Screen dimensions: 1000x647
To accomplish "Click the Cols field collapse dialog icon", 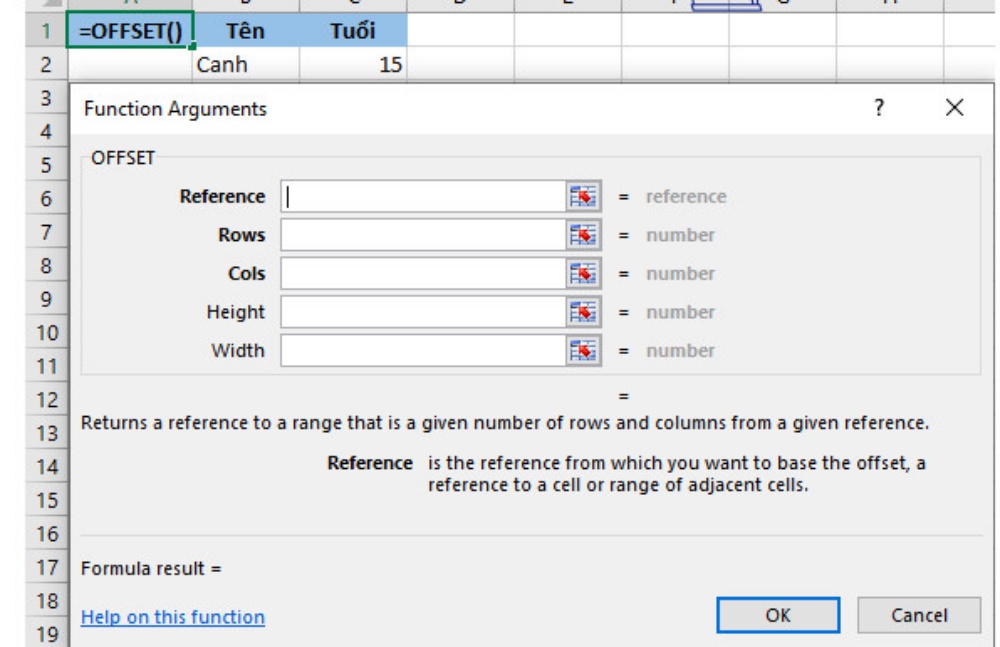I will pyautogui.click(x=584, y=274).
